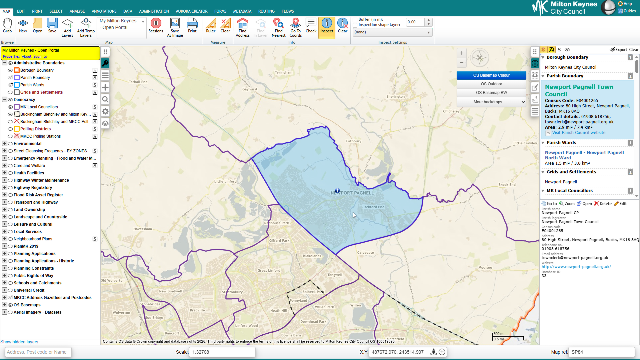Click the info icon with red cross
Screen dimensions: 640x360
tap(342, 25)
